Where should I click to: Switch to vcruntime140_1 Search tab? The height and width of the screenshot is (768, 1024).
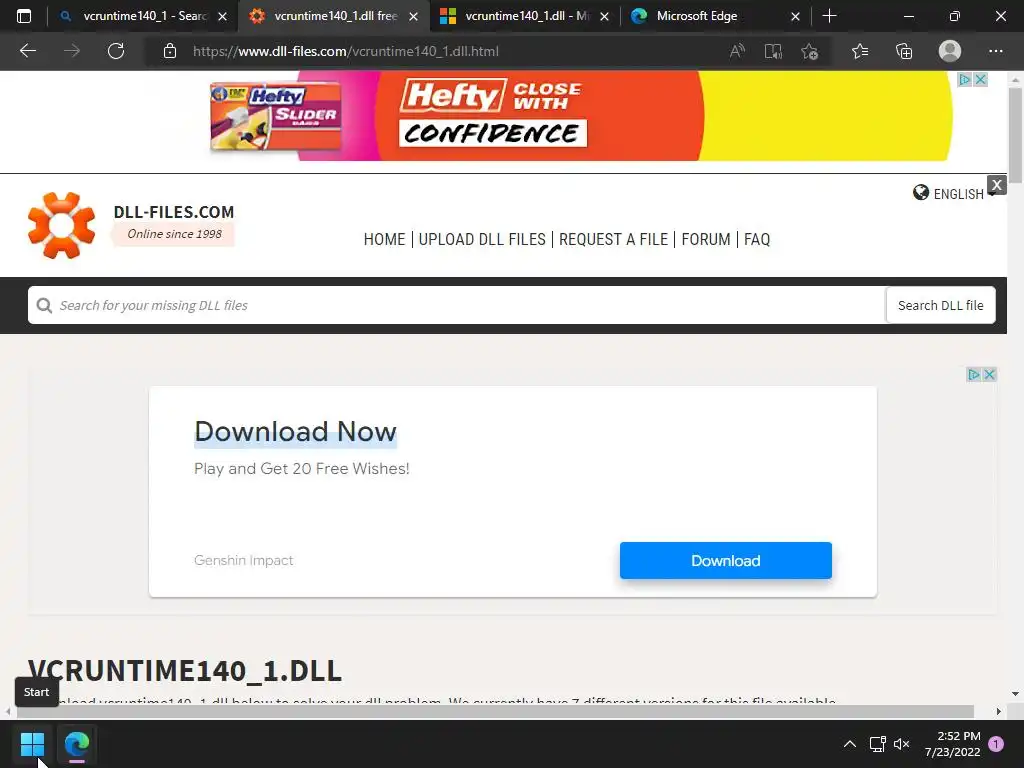point(144,16)
